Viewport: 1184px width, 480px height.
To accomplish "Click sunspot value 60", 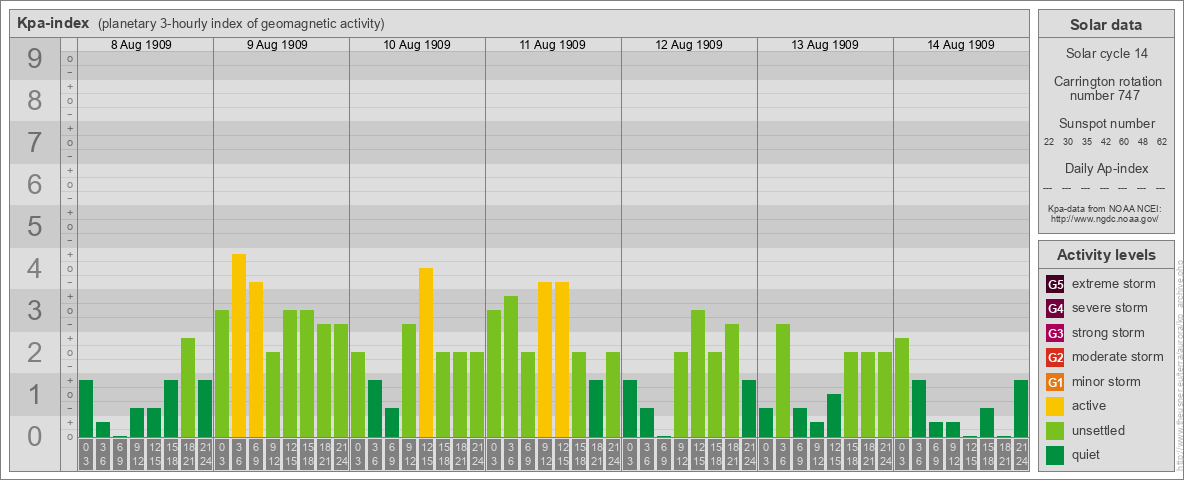I will (1124, 142).
